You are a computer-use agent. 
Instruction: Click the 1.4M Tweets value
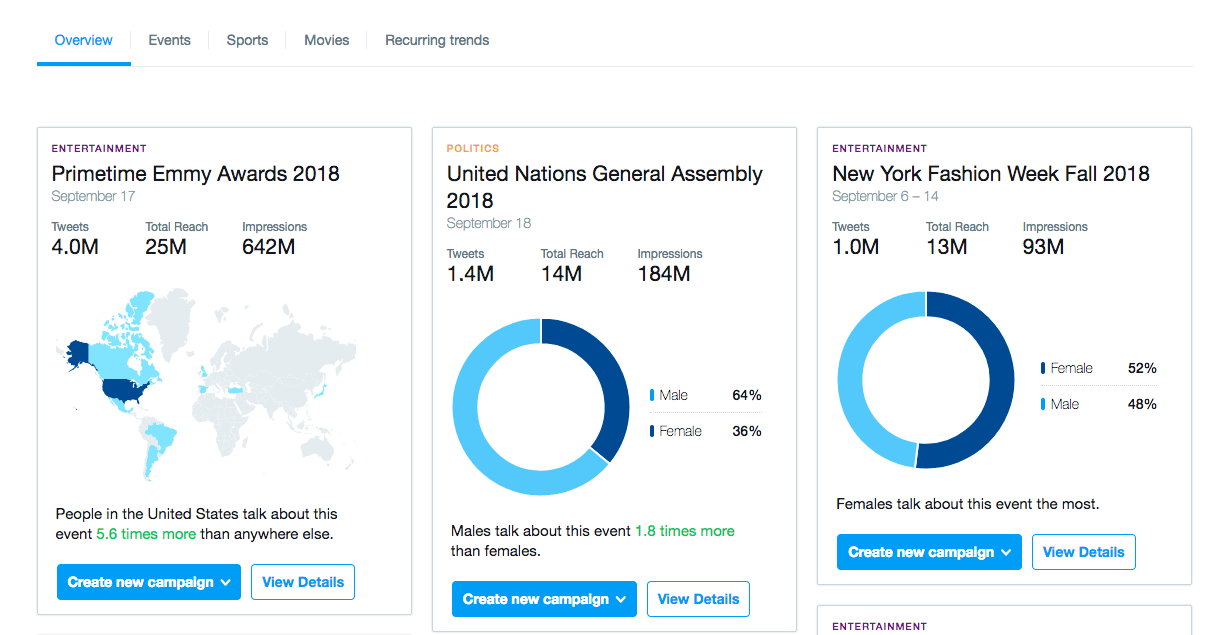[x=470, y=273]
